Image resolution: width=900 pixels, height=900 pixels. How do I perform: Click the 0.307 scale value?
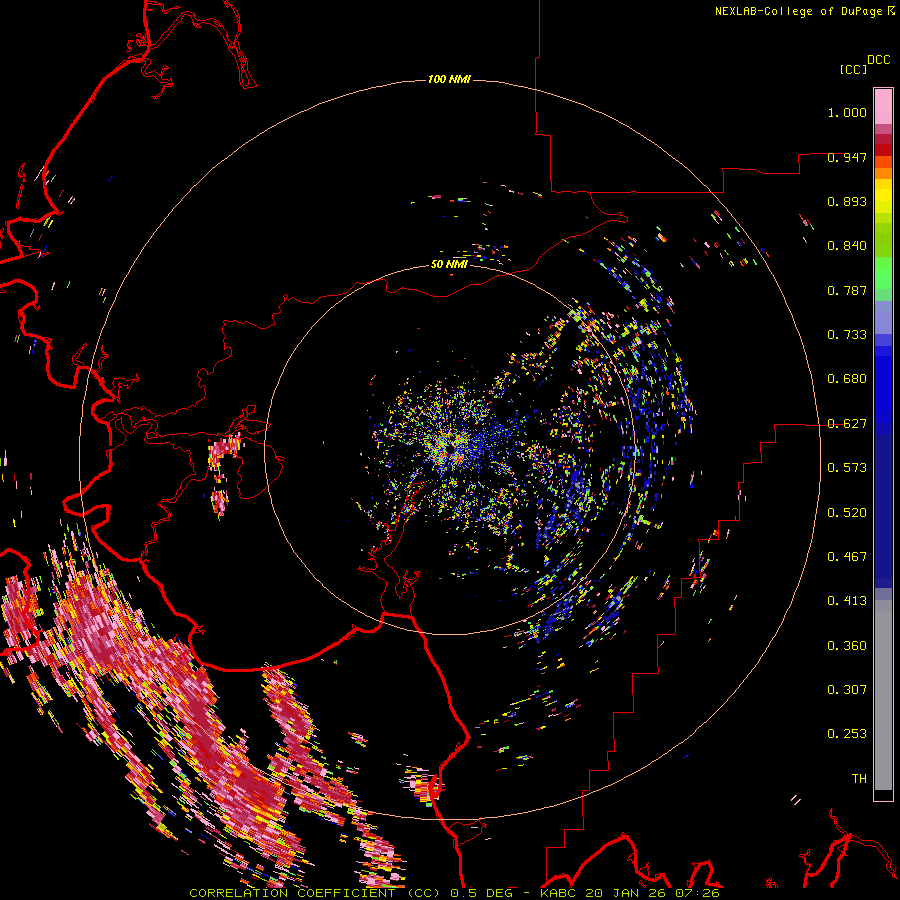point(847,690)
